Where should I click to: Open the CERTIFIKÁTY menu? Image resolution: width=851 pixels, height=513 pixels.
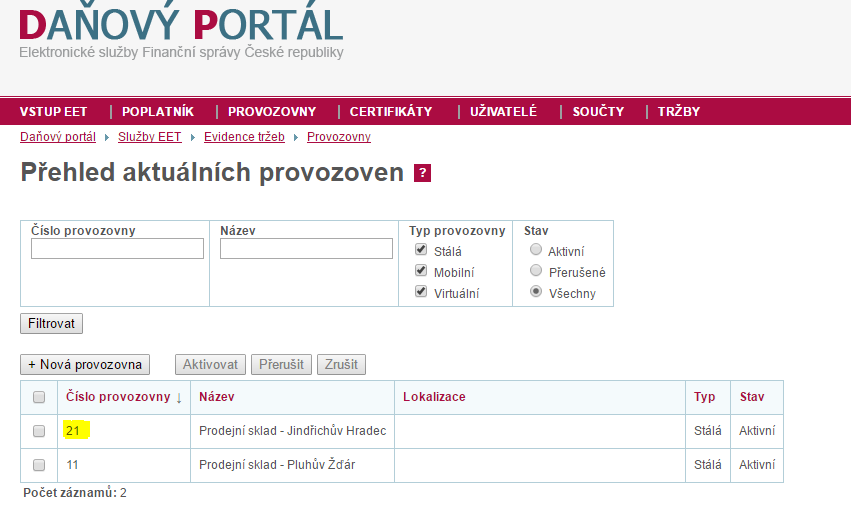pos(391,112)
